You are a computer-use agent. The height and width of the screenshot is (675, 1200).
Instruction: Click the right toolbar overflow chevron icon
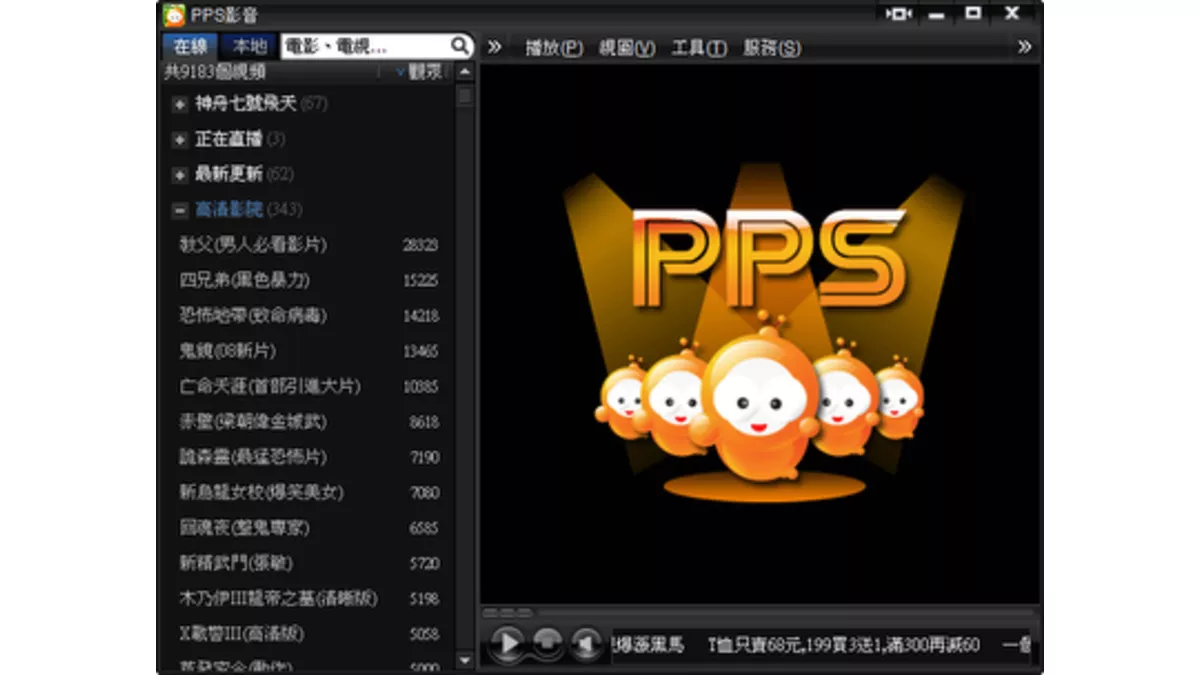tap(1022, 46)
